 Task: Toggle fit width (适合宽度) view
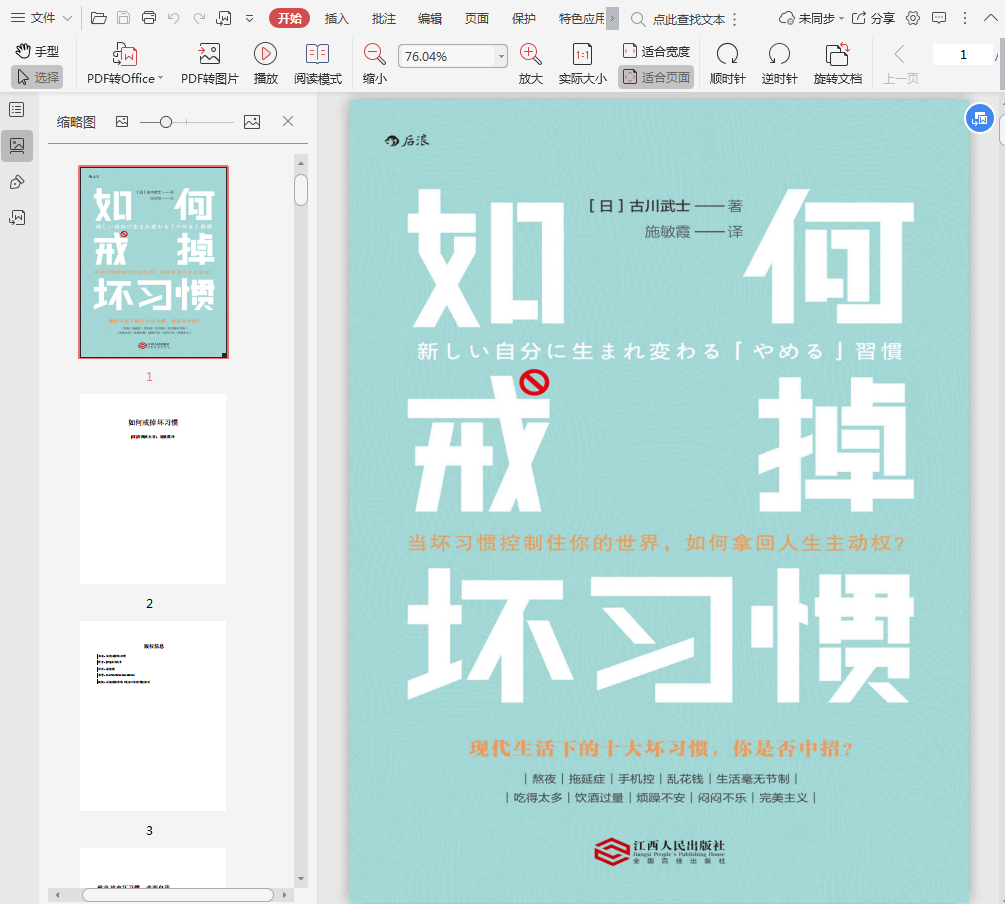(x=656, y=51)
